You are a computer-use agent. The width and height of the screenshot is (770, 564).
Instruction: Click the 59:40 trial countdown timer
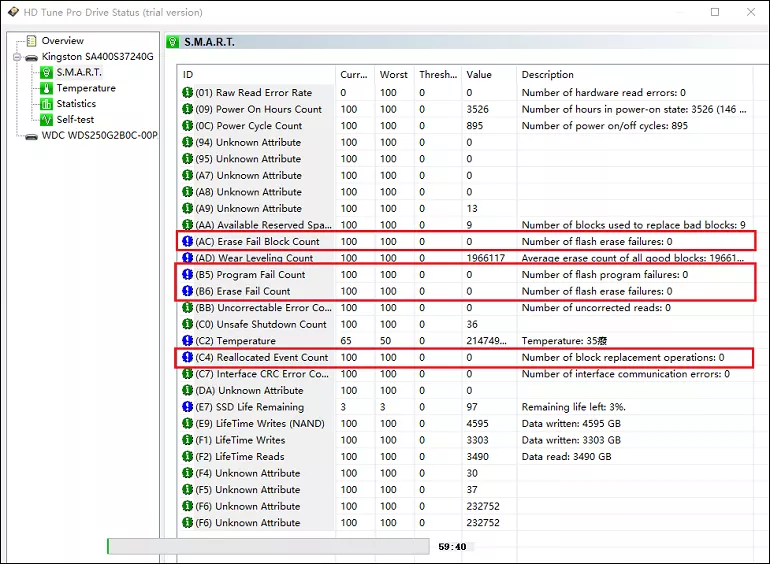tap(452, 547)
